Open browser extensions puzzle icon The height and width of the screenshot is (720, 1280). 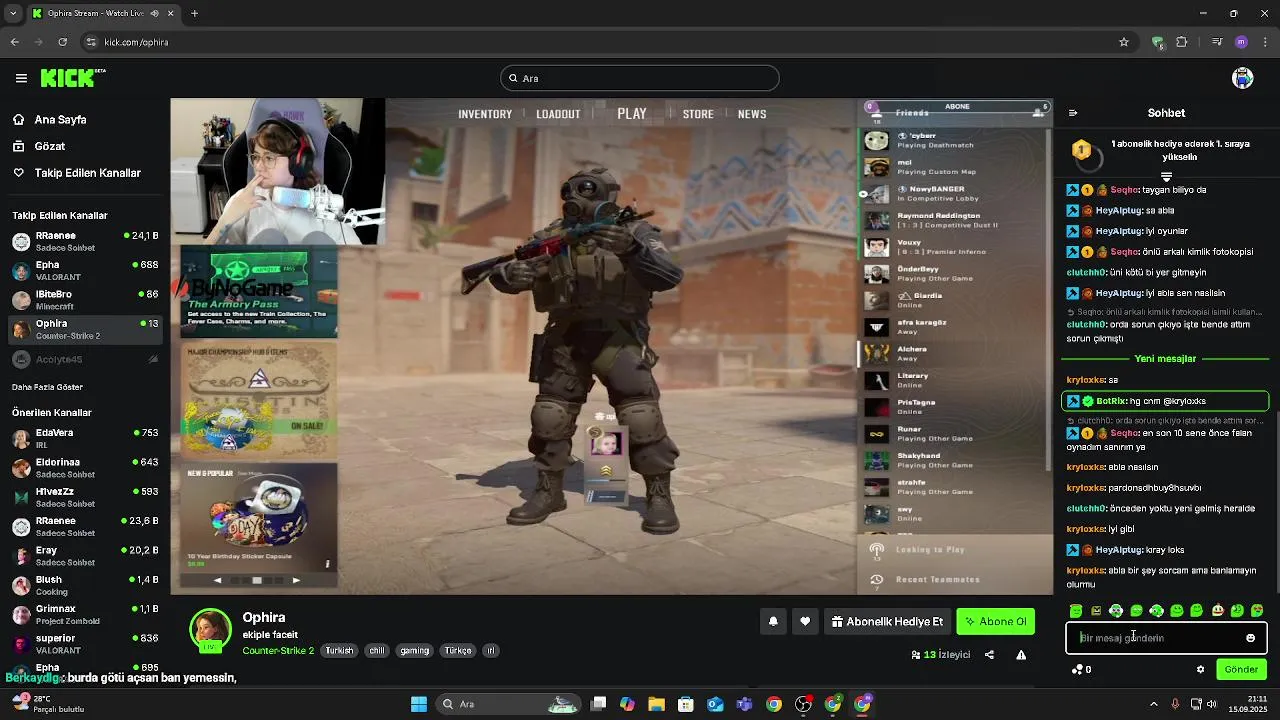(1182, 42)
